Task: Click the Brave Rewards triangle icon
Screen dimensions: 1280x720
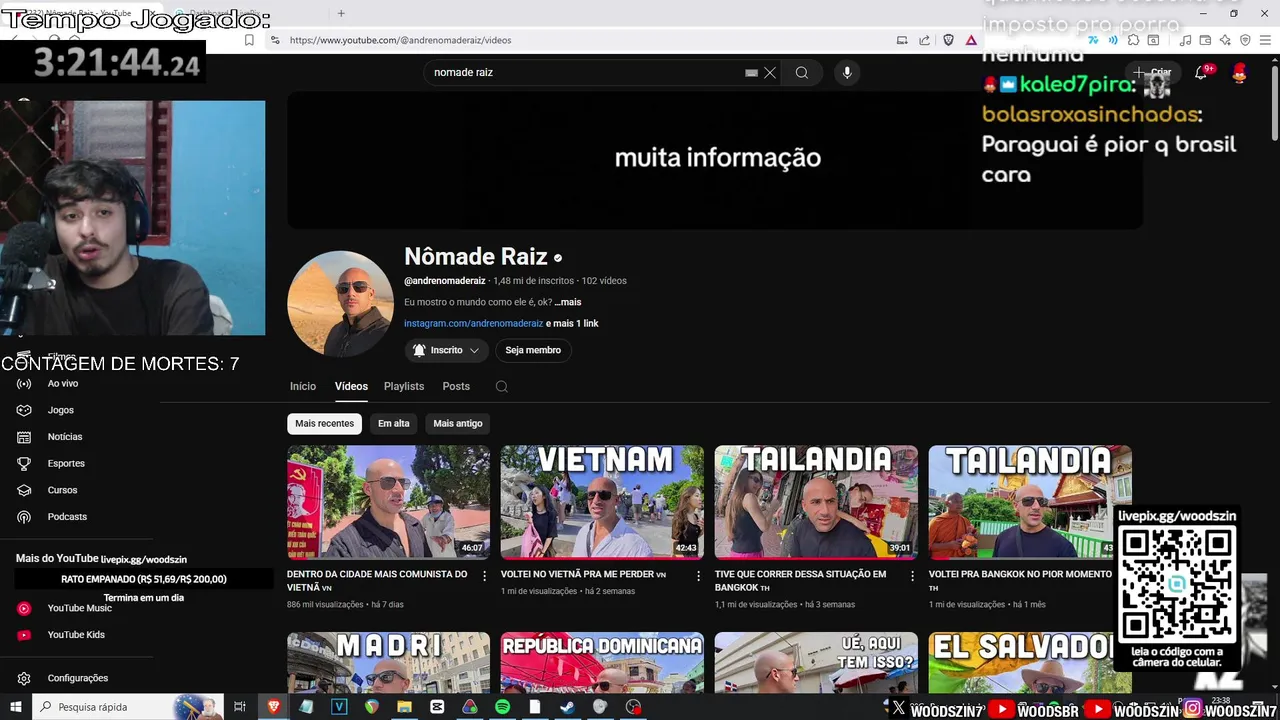Action: [x=971, y=40]
